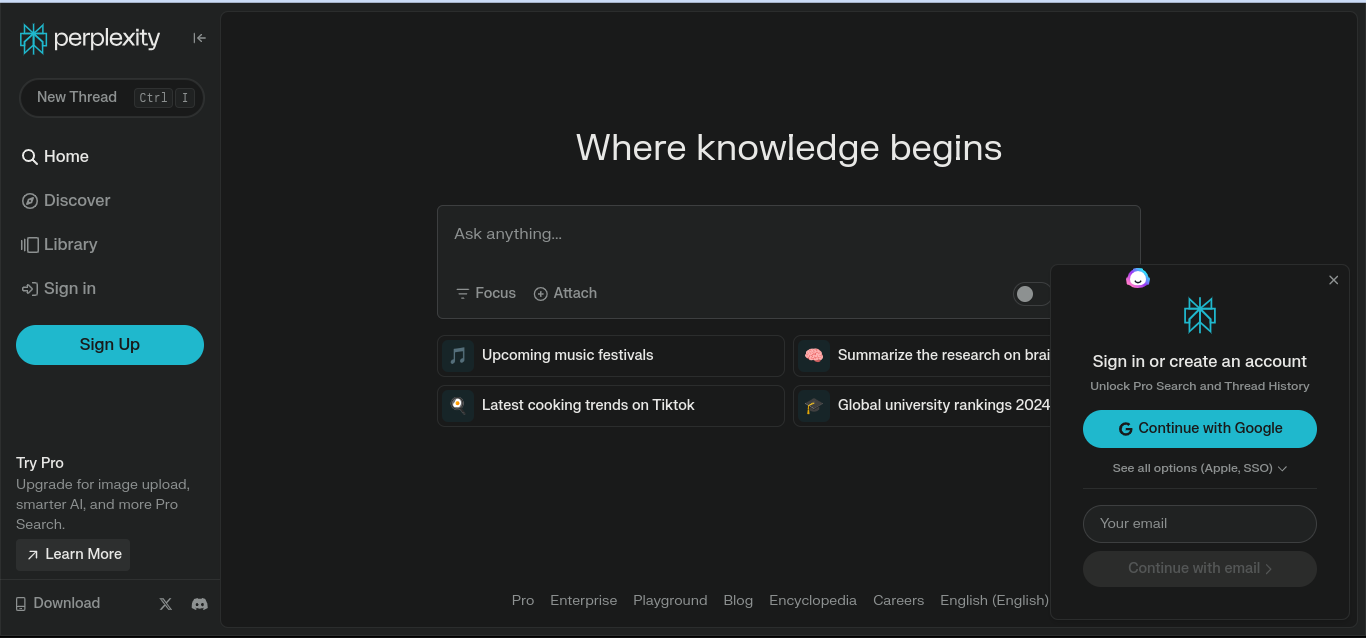Collapse the sidebar with arrow icon
This screenshot has width=1366, height=638.
coord(199,38)
